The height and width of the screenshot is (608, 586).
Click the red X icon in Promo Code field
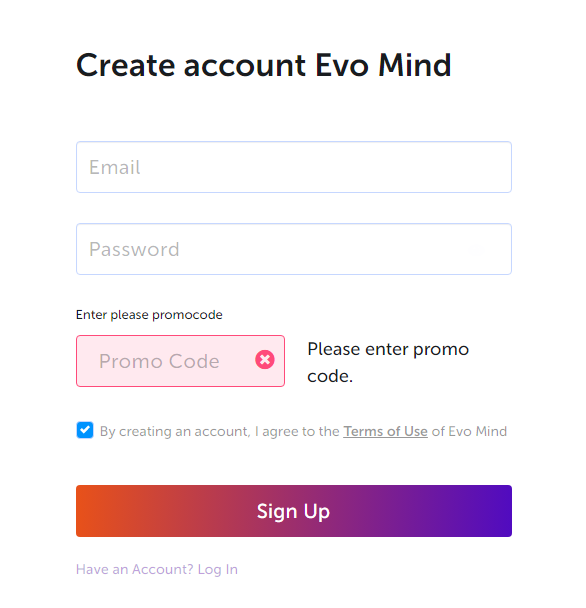coord(265,360)
